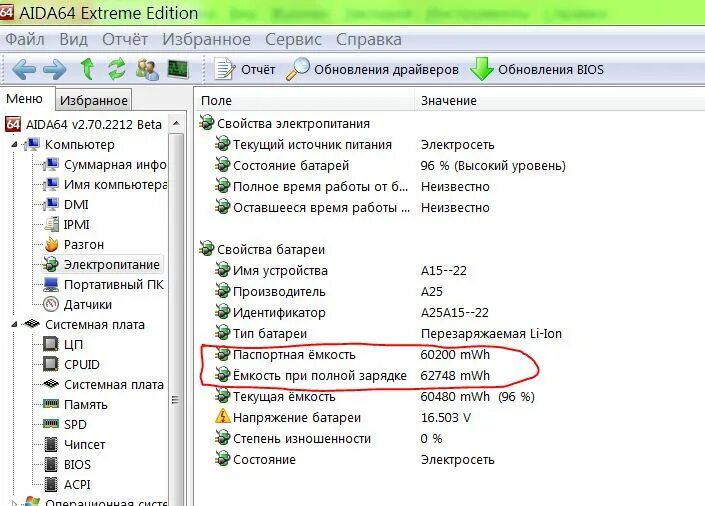
Task: Click Обновления BIOS toolbar button
Action: click(537, 70)
